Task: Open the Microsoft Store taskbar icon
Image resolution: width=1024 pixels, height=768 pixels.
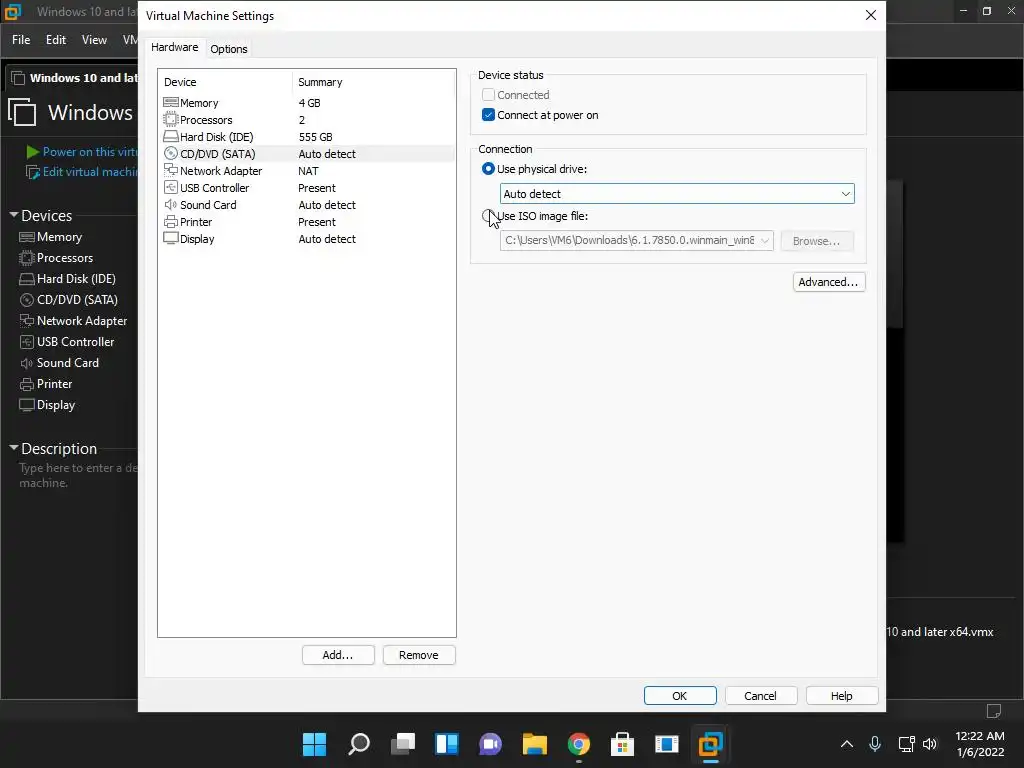Action: (622, 744)
